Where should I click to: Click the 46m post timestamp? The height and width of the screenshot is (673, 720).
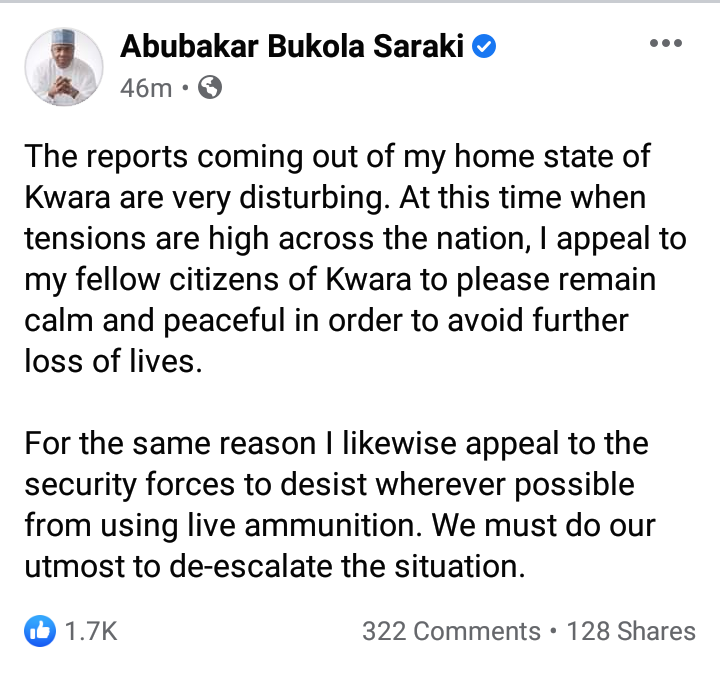click(146, 88)
